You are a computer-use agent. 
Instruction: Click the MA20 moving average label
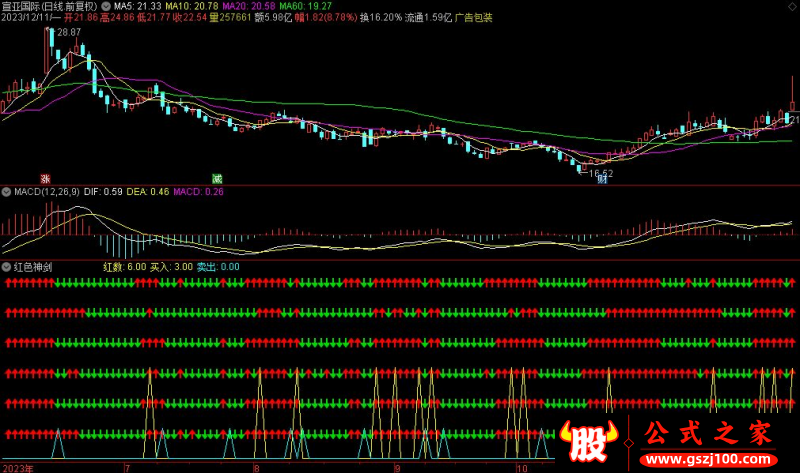(x=248, y=6)
